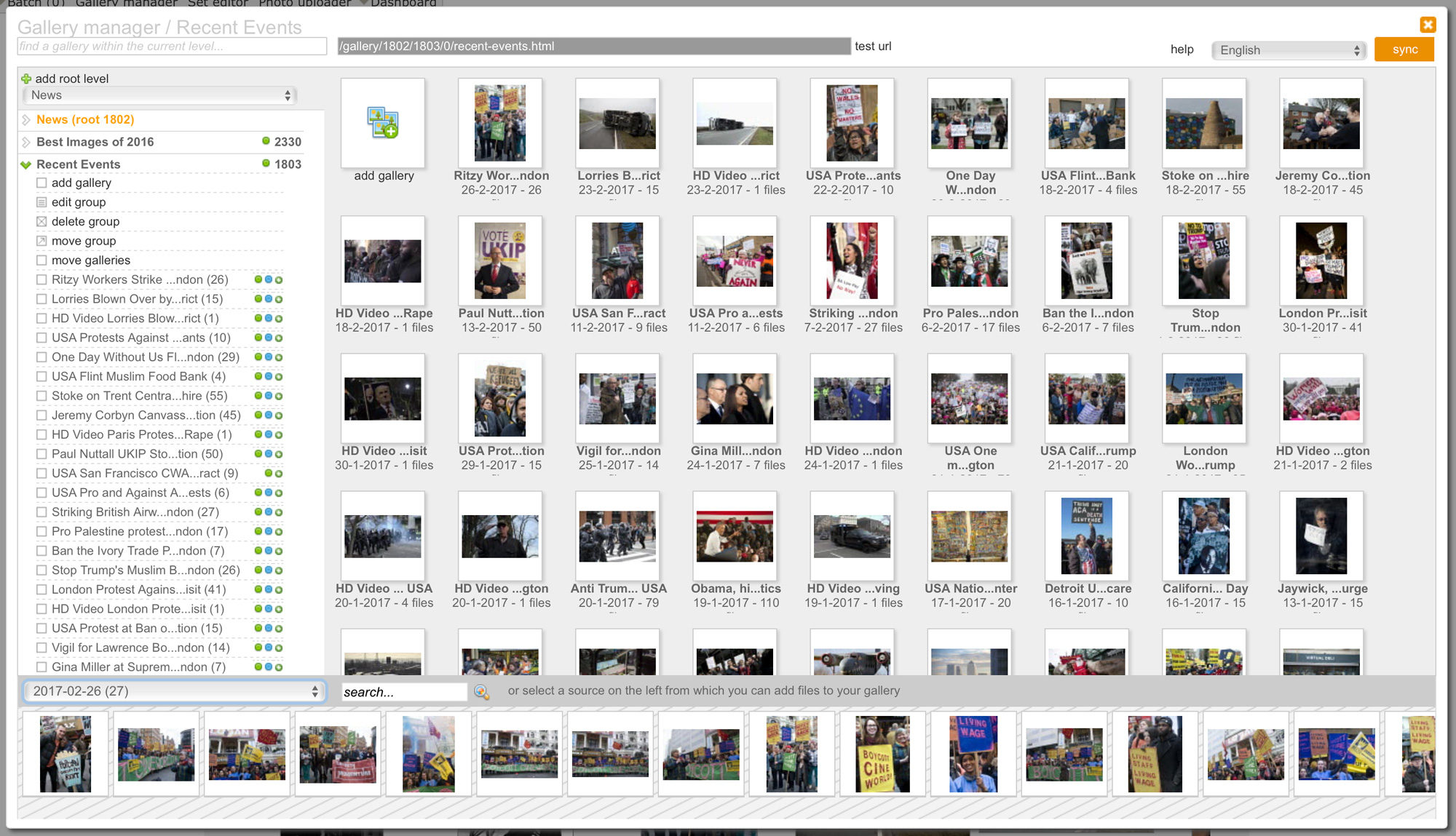Check the Stop Trump's Muslim Ban checkbox
This screenshot has height=836, width=1456.
(41, 570)
